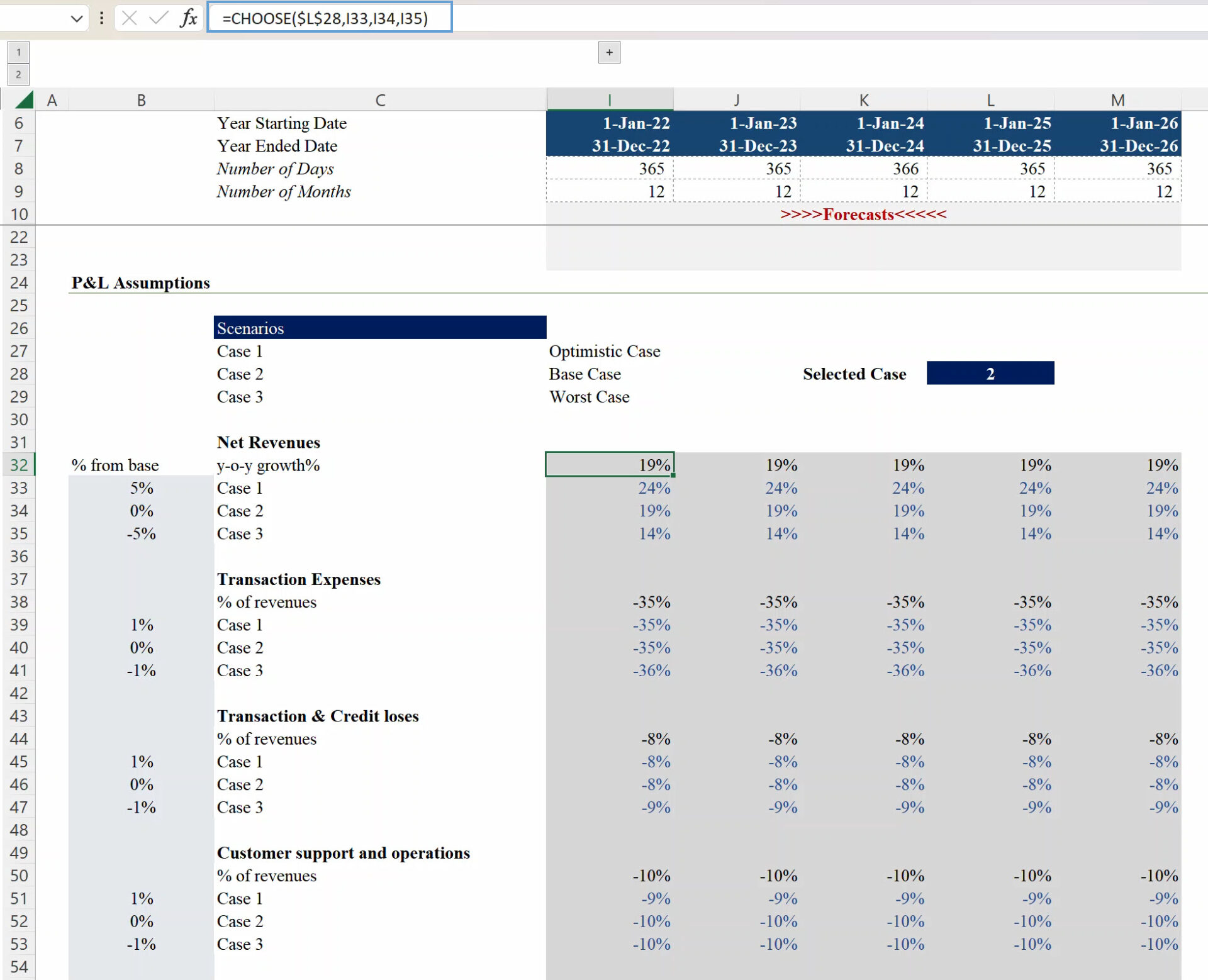The width and height of the screenshot is (1208, 980).
Task: Click the Selected Case value cell
Action: [x=990, y=374]
